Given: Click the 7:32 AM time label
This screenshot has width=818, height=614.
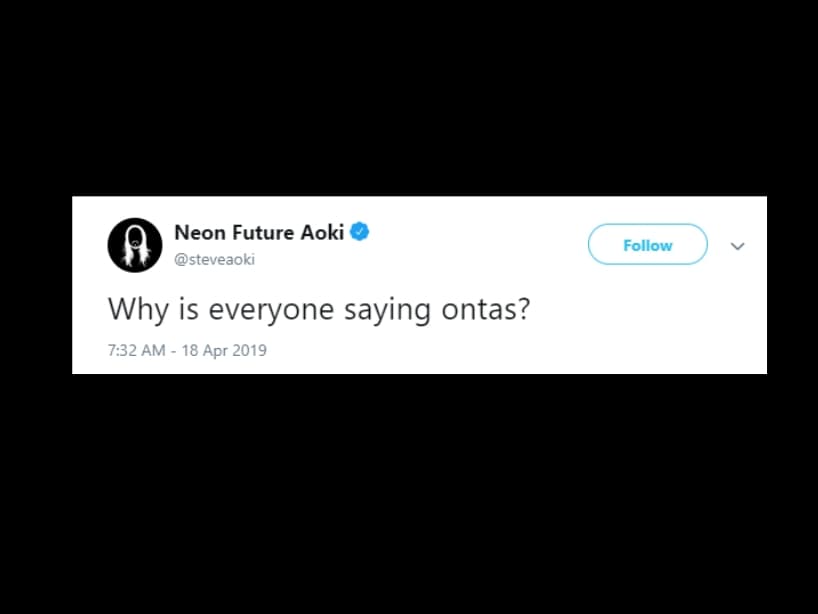Looking at the screenshot, I should point(133,350).
